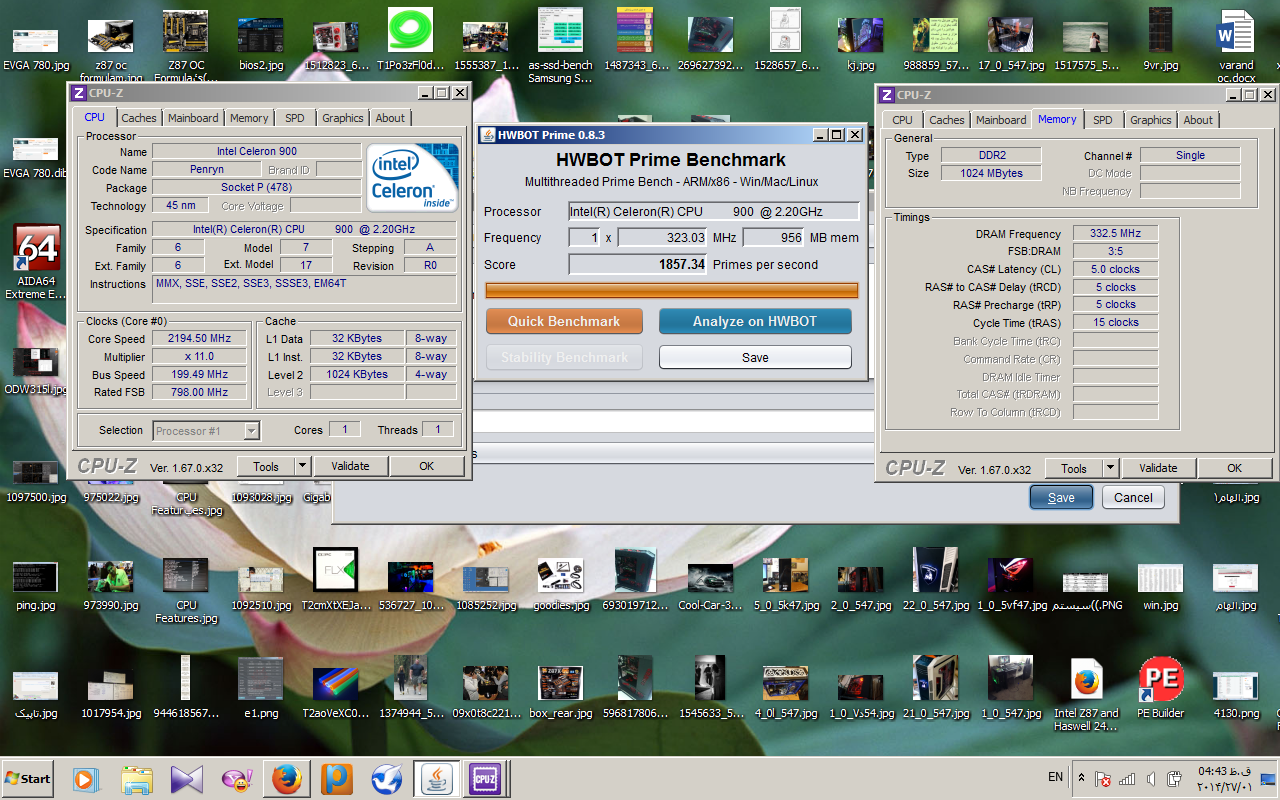1280x800 pixels.
Task: Click the DRAM Frequency value 332.5 MHz
Action: pos(1115,234)
